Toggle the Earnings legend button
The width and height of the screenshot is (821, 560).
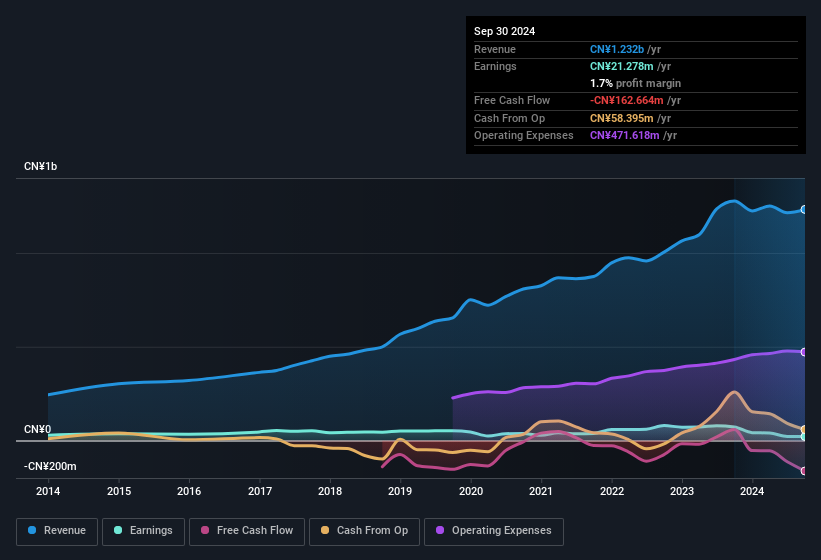(143, 531)
